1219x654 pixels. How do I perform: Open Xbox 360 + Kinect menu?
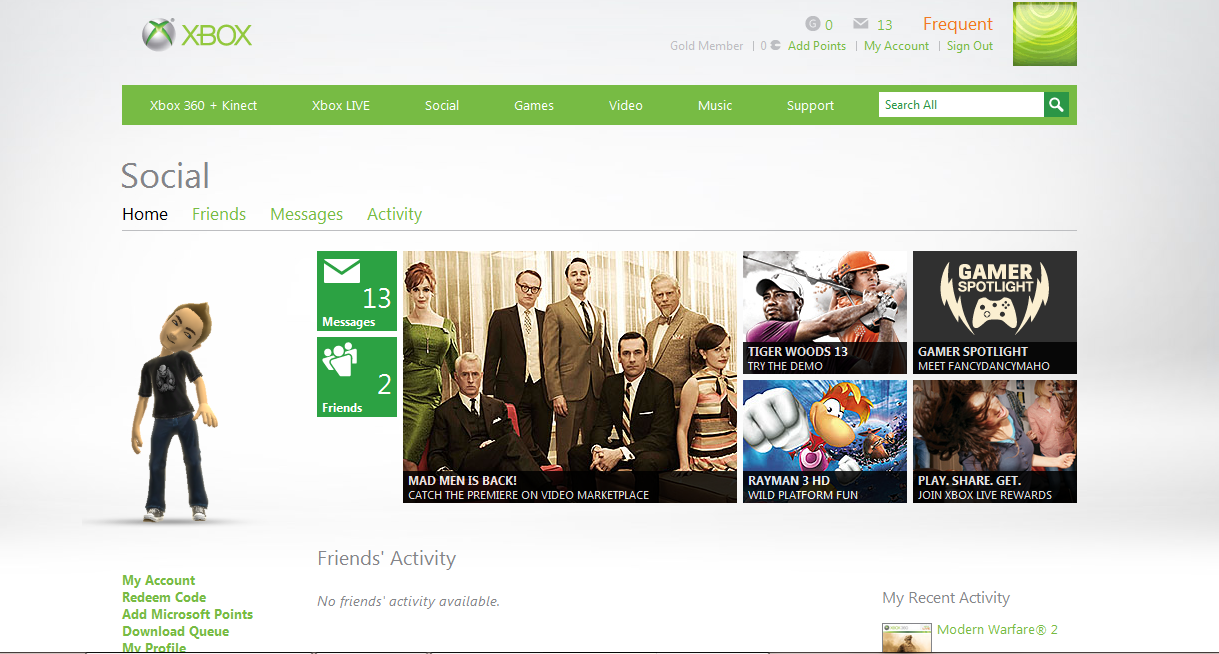[204, 105]
